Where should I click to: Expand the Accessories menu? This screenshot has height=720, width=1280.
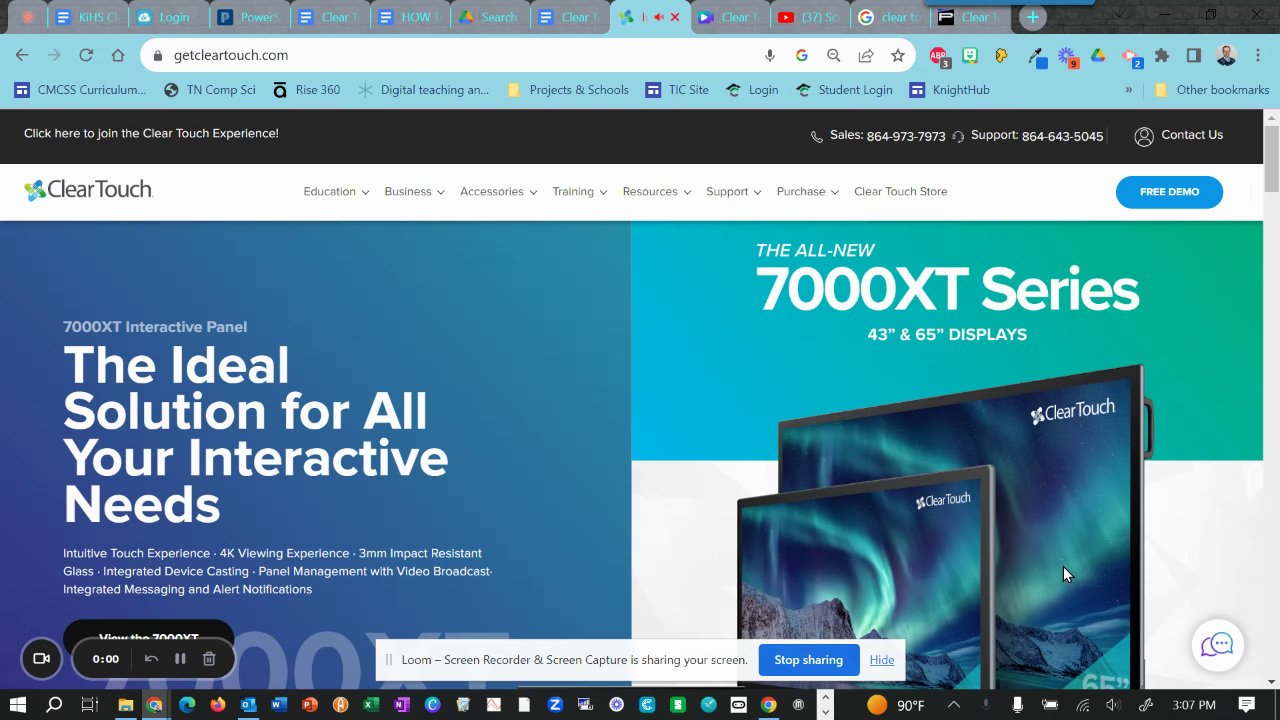coord(498,192)
